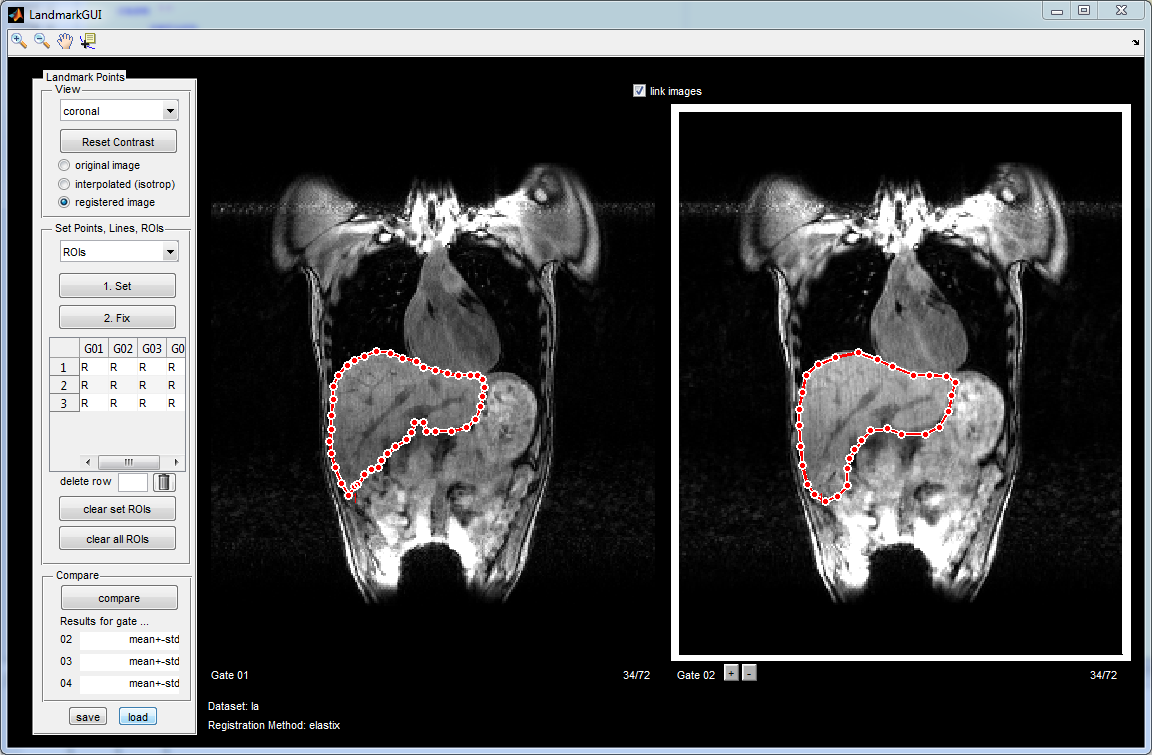
Task: Click the compare button
Action: [119, 598]
